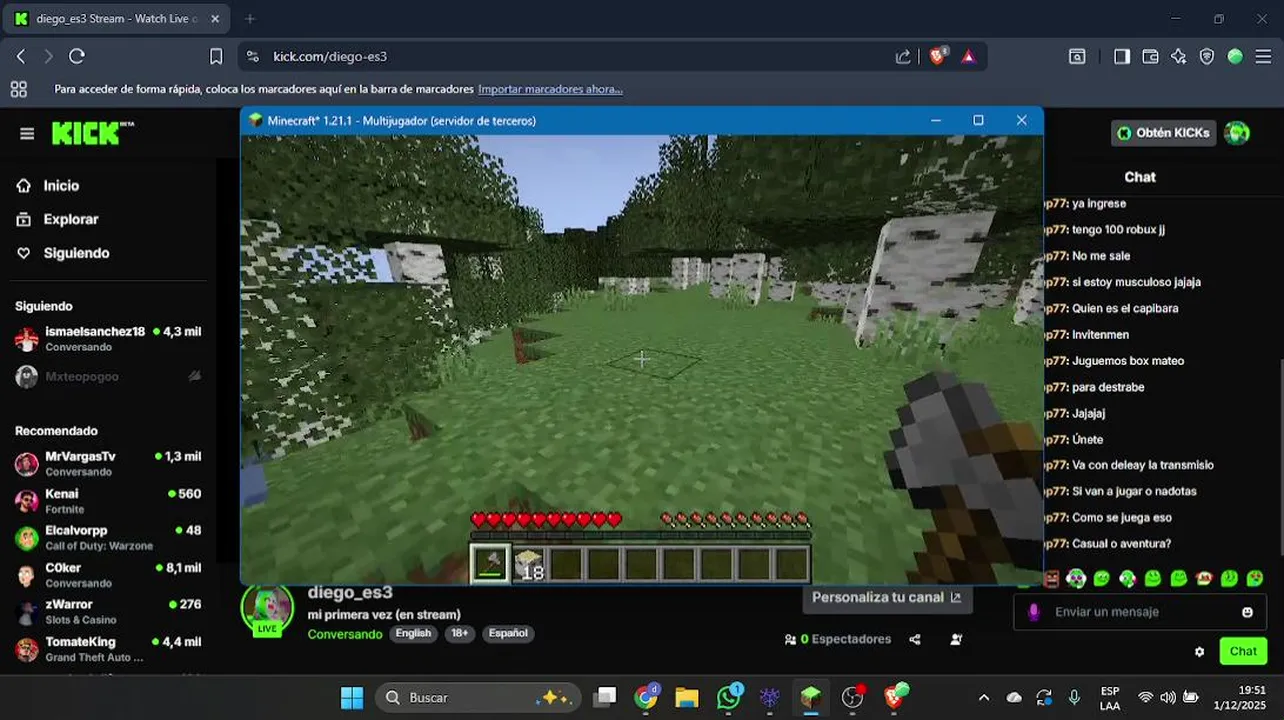This screenshot has width=1284, height=720.
Task: Click the taskbar Buscar search box
Action: tap(478, 698)
